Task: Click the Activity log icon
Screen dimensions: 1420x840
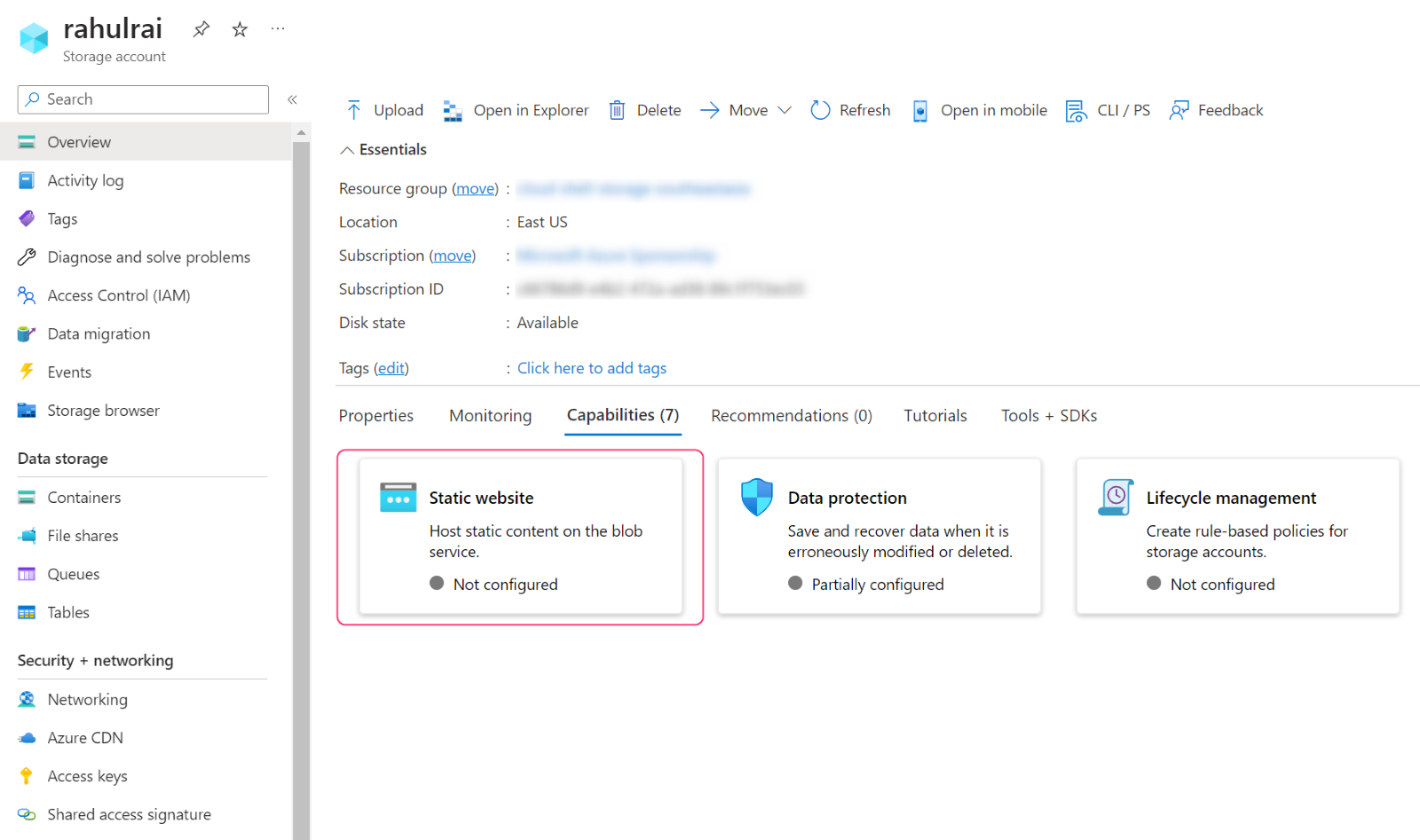Action: coord(27,180)
